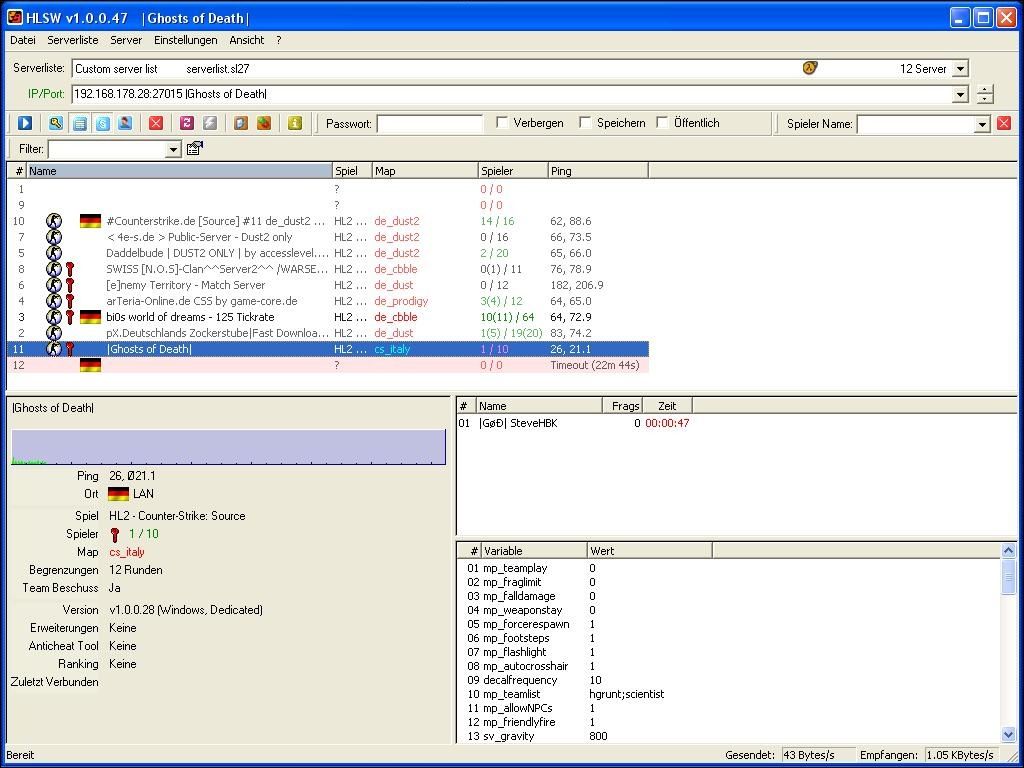The height and width of the screenshot is (768, 1024).
Task: Open the Serverliste menu
Action: click(73, 40)
